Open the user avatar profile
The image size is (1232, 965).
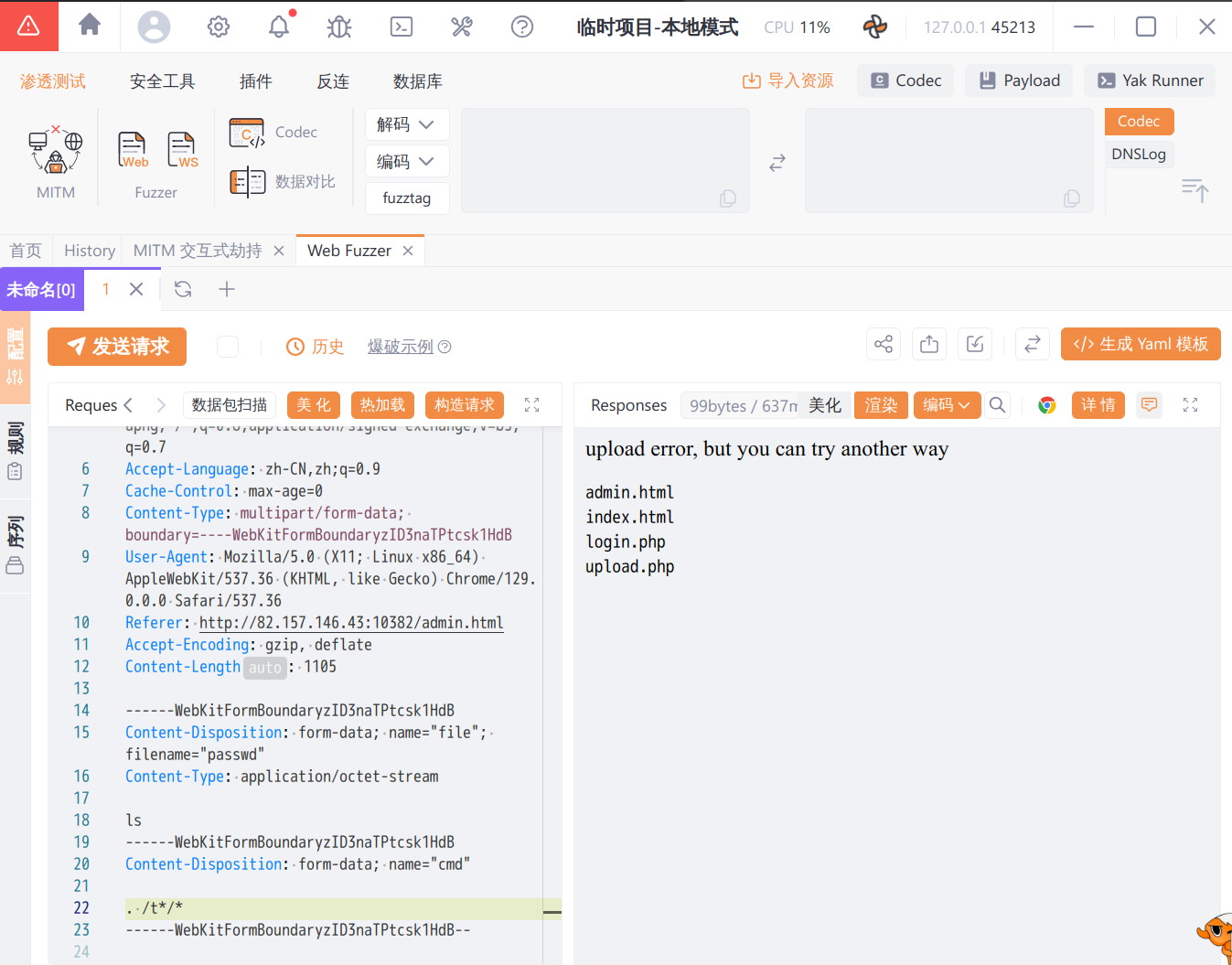click(x=154, y=27)
